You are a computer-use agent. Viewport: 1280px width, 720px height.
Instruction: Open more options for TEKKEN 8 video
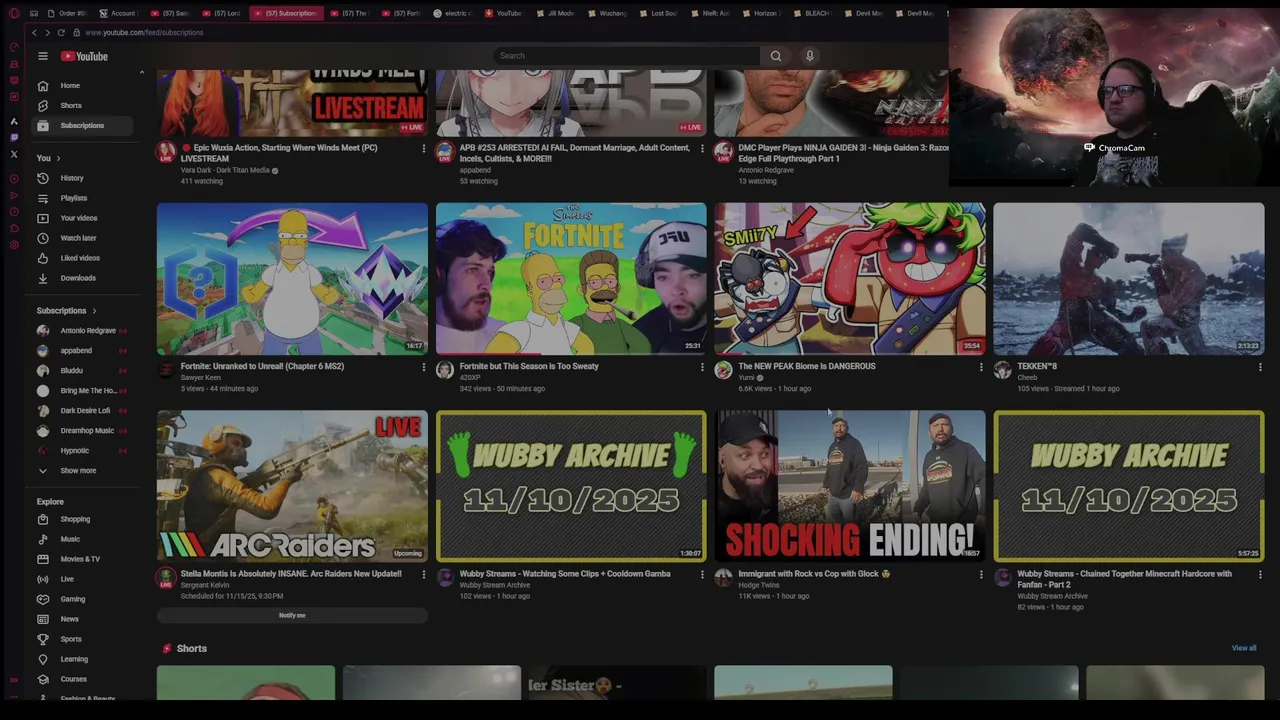click(x=1260, y=367)
